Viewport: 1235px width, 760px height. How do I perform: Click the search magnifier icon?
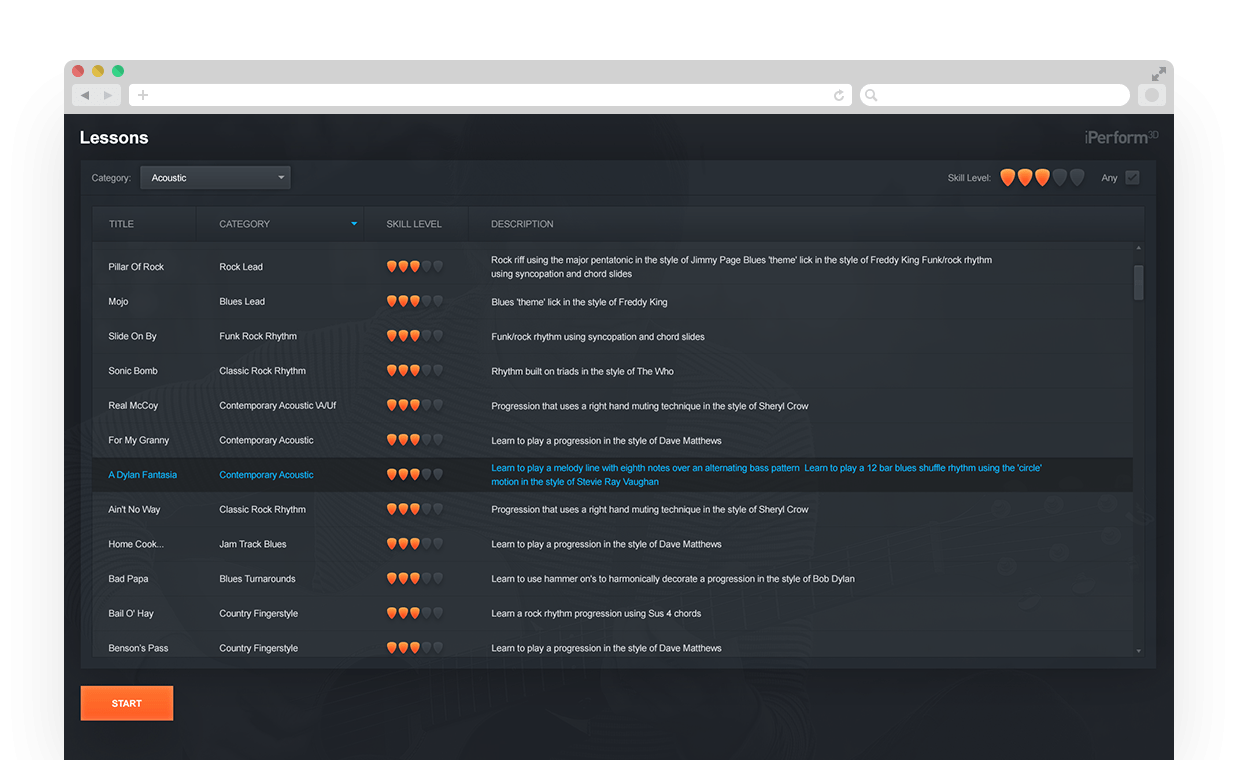(x=871, y=95)
